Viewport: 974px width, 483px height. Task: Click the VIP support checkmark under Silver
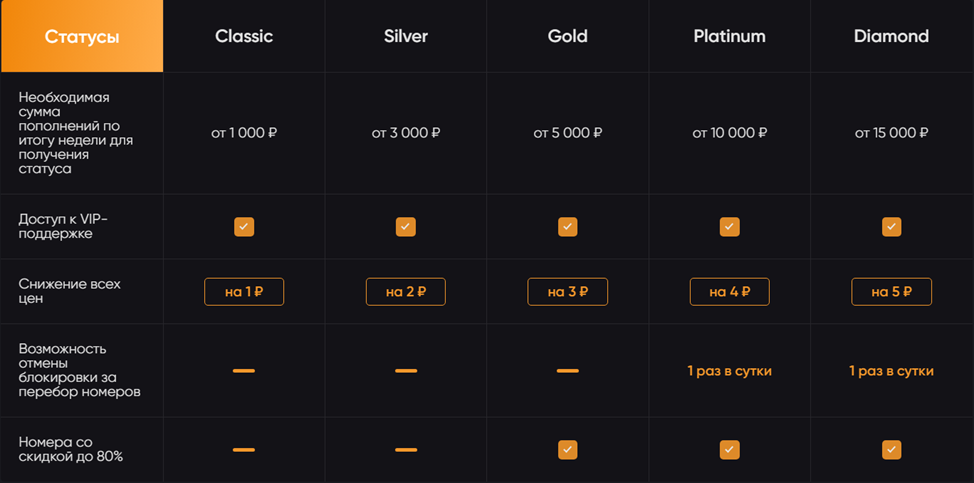pos(406,227)
